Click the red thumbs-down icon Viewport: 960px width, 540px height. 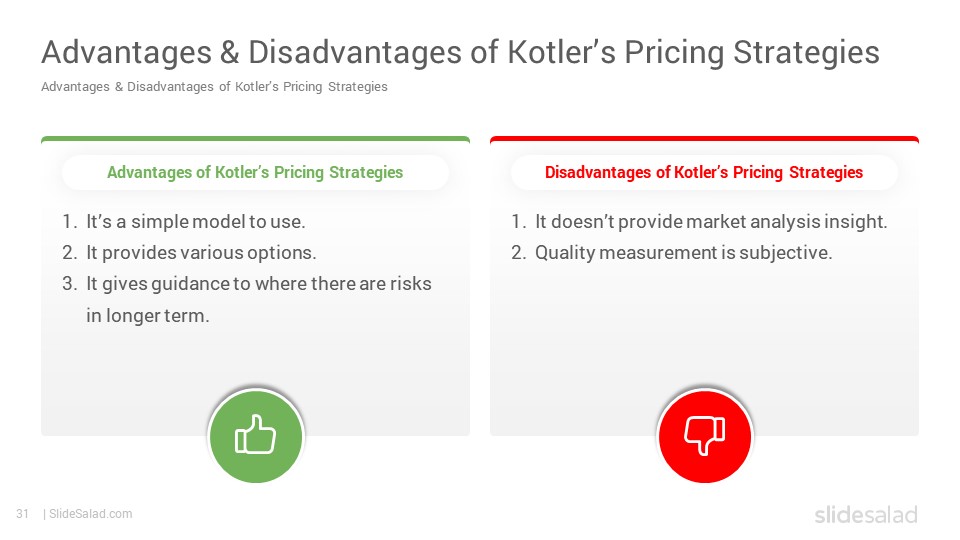(x=705, y=436)
